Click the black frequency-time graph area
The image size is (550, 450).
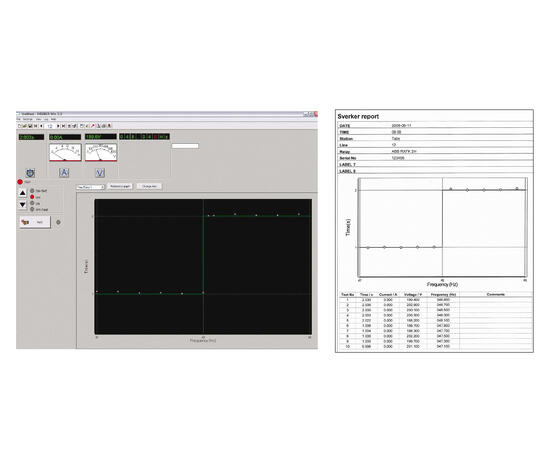[203, 267]
